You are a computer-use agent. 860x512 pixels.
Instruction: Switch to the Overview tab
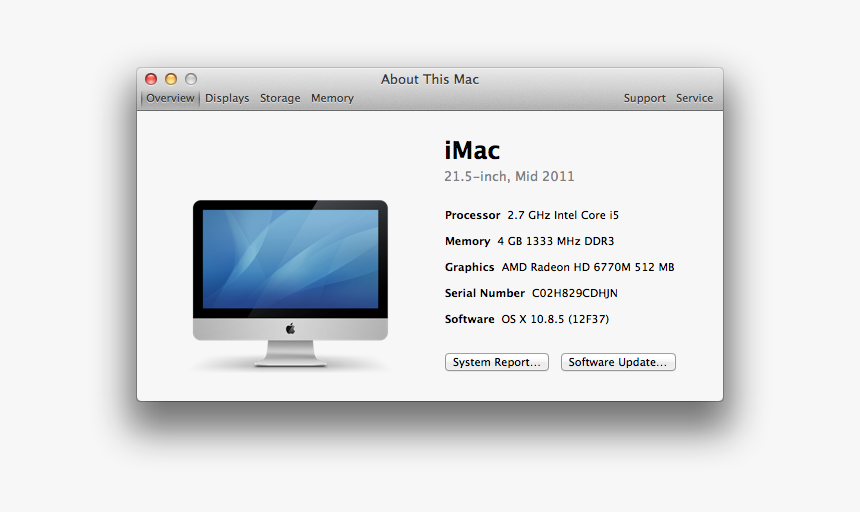170,98
